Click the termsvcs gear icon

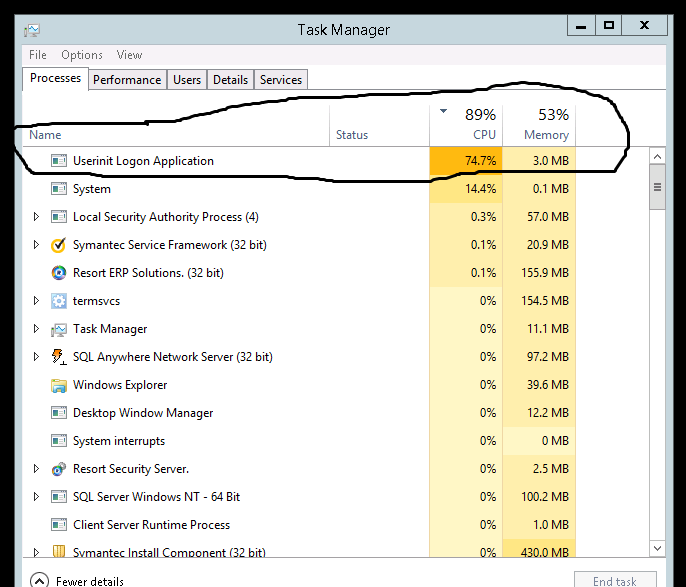(59, 301)
